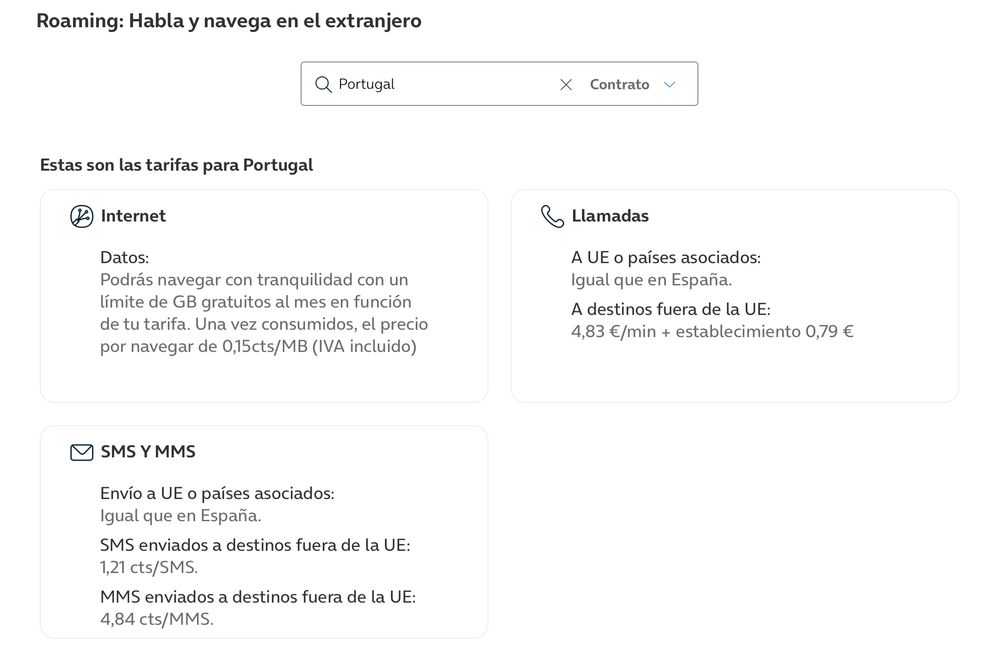Click "MMS enviados a destinos fuera de la UE:"
Viewport: 999px width, 647px height.
[257, 597]
